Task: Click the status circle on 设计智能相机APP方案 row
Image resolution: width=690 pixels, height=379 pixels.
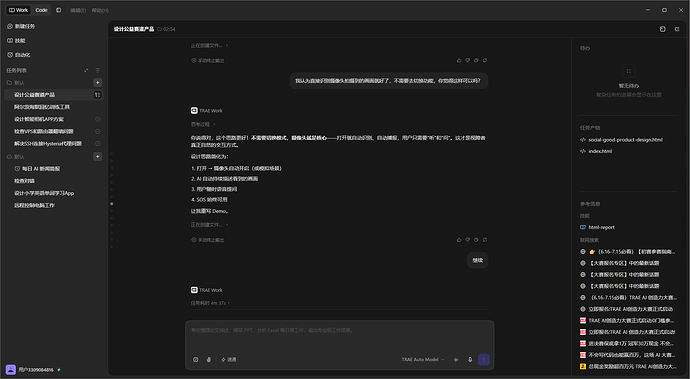Action: pyautogui.click(x=98, y=119)
